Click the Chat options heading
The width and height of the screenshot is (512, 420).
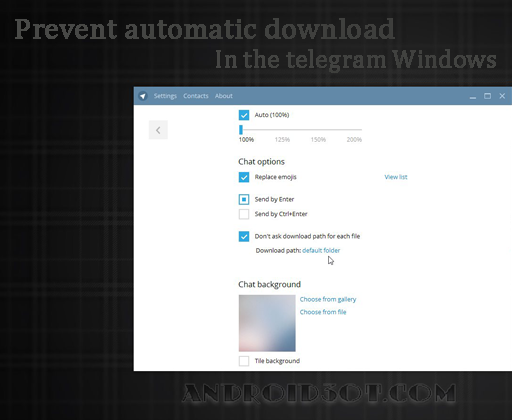[261, 162]
